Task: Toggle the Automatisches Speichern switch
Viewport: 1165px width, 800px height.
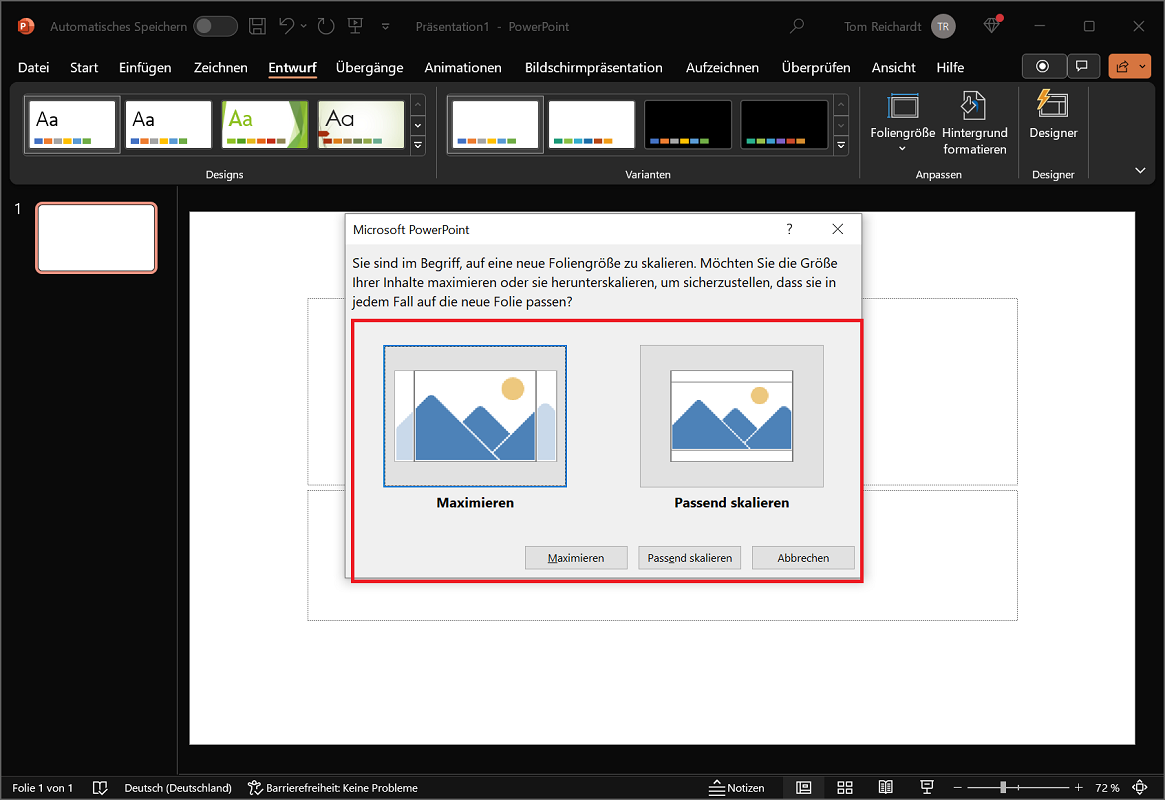Action: (x=215, y=26)
